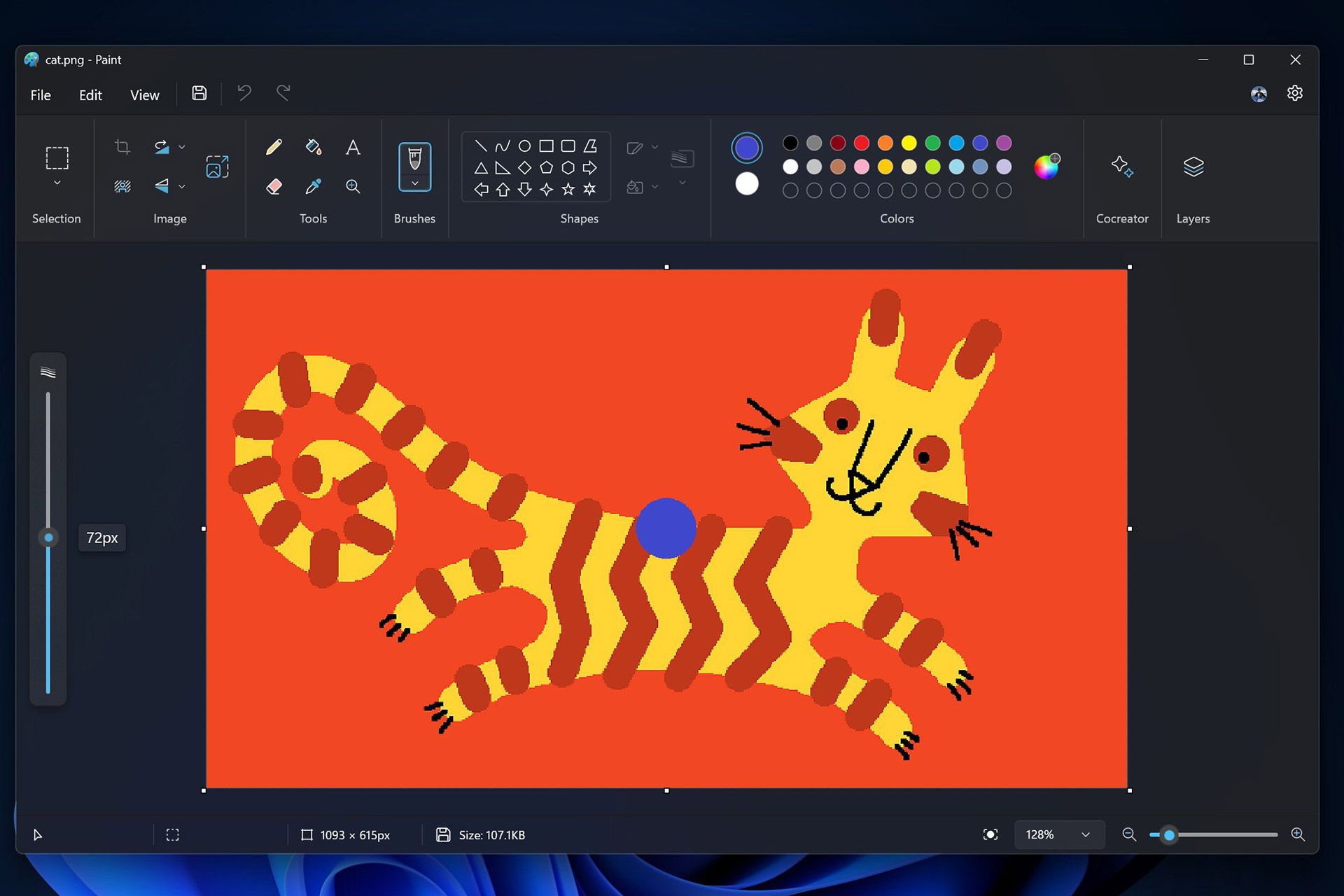Toggle the canvas transparency setting
Viewport: 1344px width, 896px height.
990,835
